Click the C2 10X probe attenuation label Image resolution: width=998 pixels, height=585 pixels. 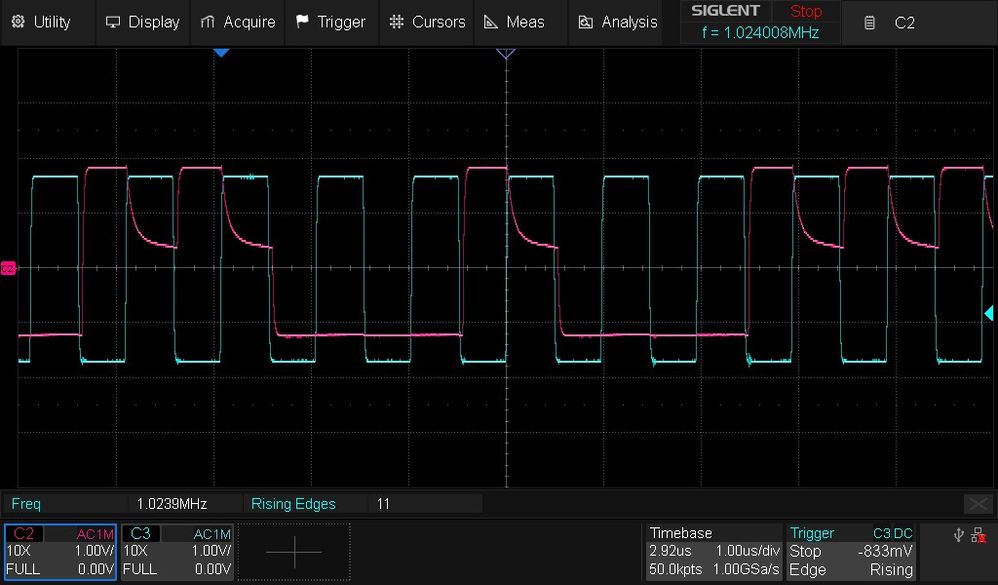click(x=18, y=551)
